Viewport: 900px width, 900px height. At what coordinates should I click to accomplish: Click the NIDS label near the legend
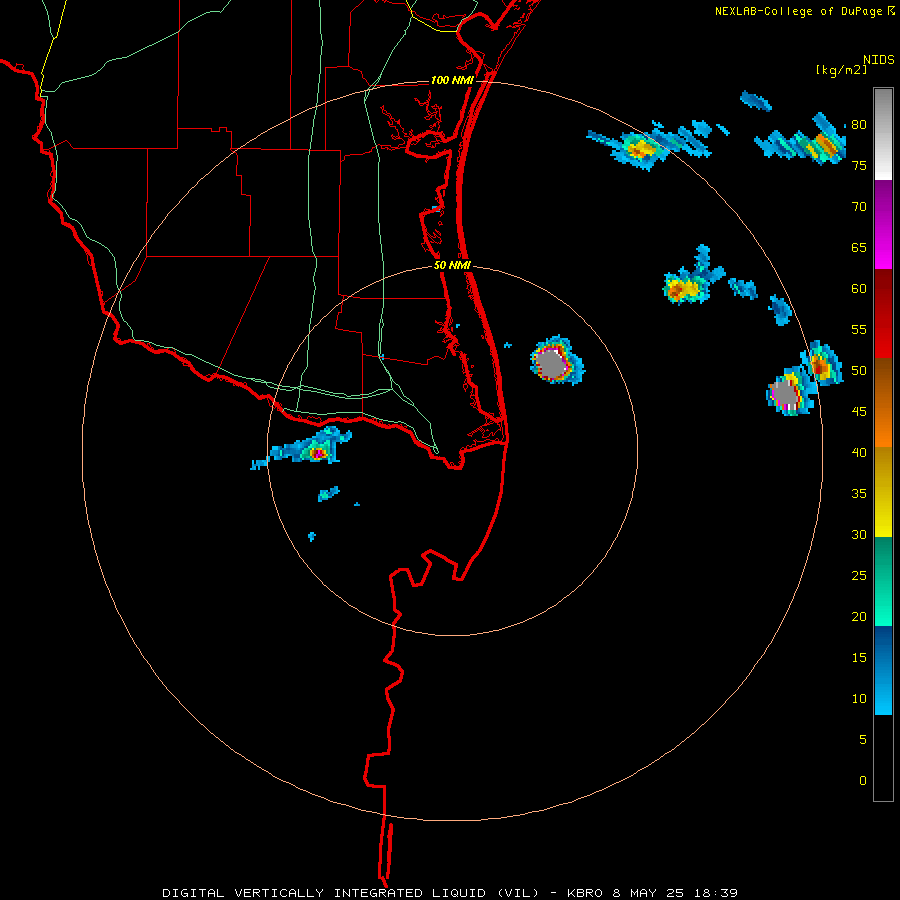pyautogui.click(x=879, y=60)
